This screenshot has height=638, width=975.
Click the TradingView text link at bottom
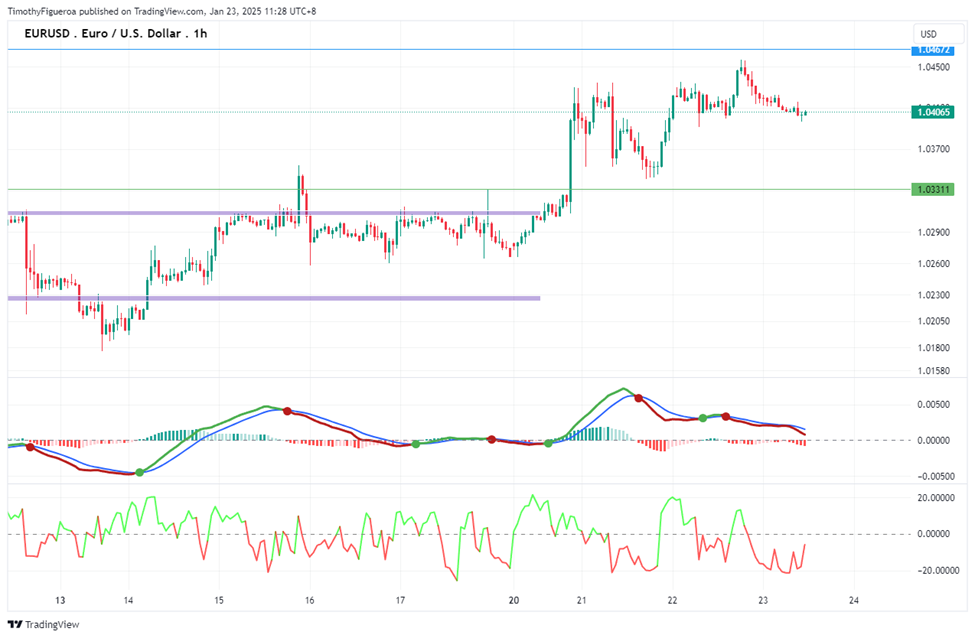point(52,624)
